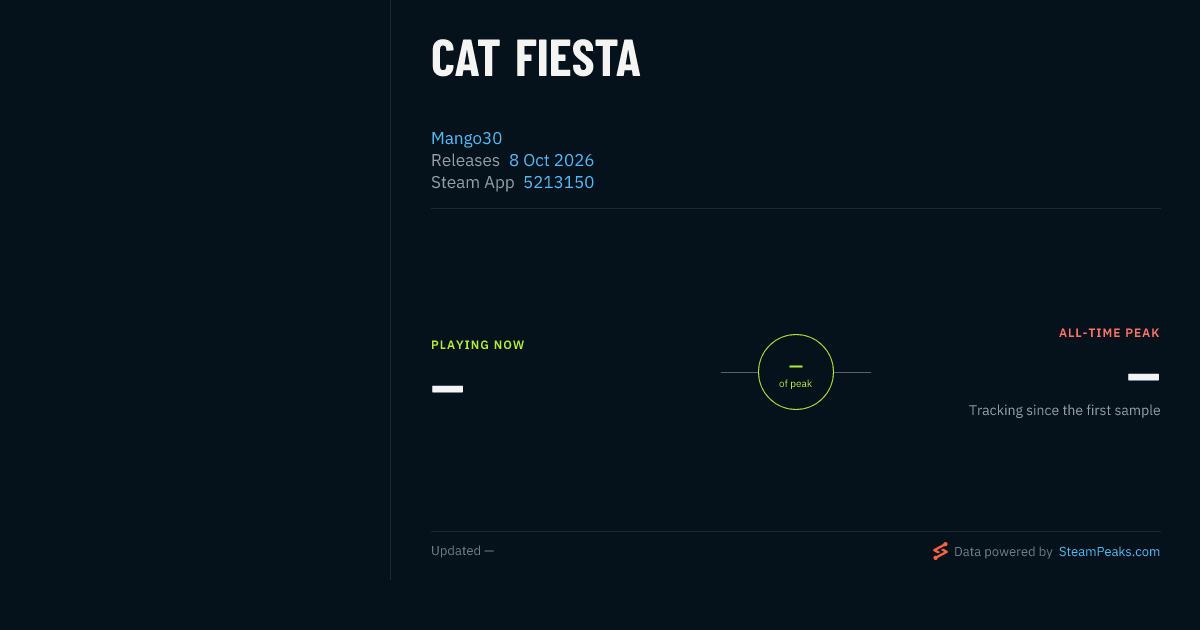Viewport: 1200px width, 630px height.
Task: Click the Tracking since the first sample text
Action: pyautogui.click(x=1064, y=410)
